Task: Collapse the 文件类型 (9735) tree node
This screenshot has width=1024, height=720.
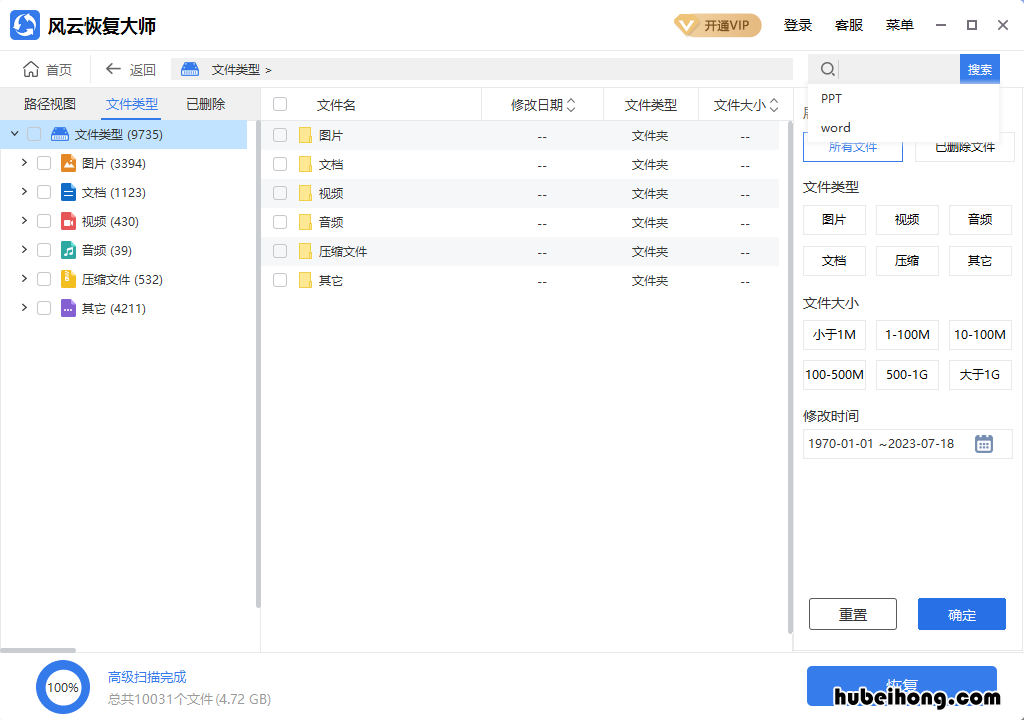Action: click(x=14, y=134)
